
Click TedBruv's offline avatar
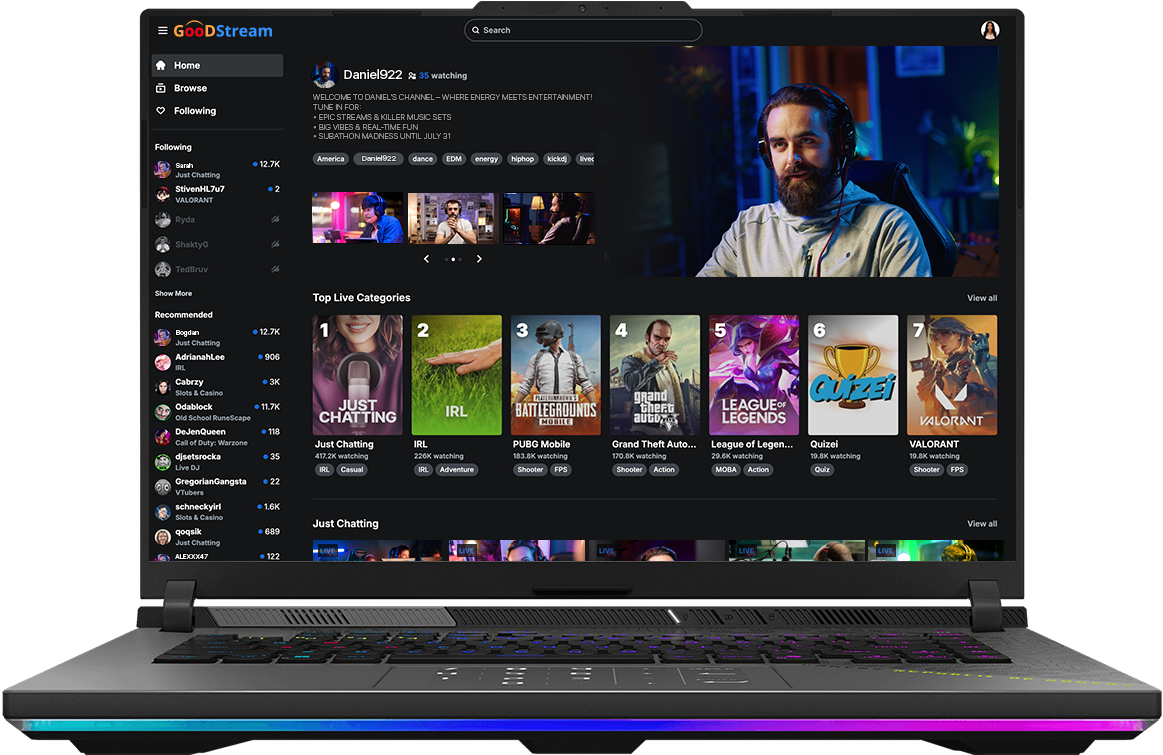click(162, 269)
